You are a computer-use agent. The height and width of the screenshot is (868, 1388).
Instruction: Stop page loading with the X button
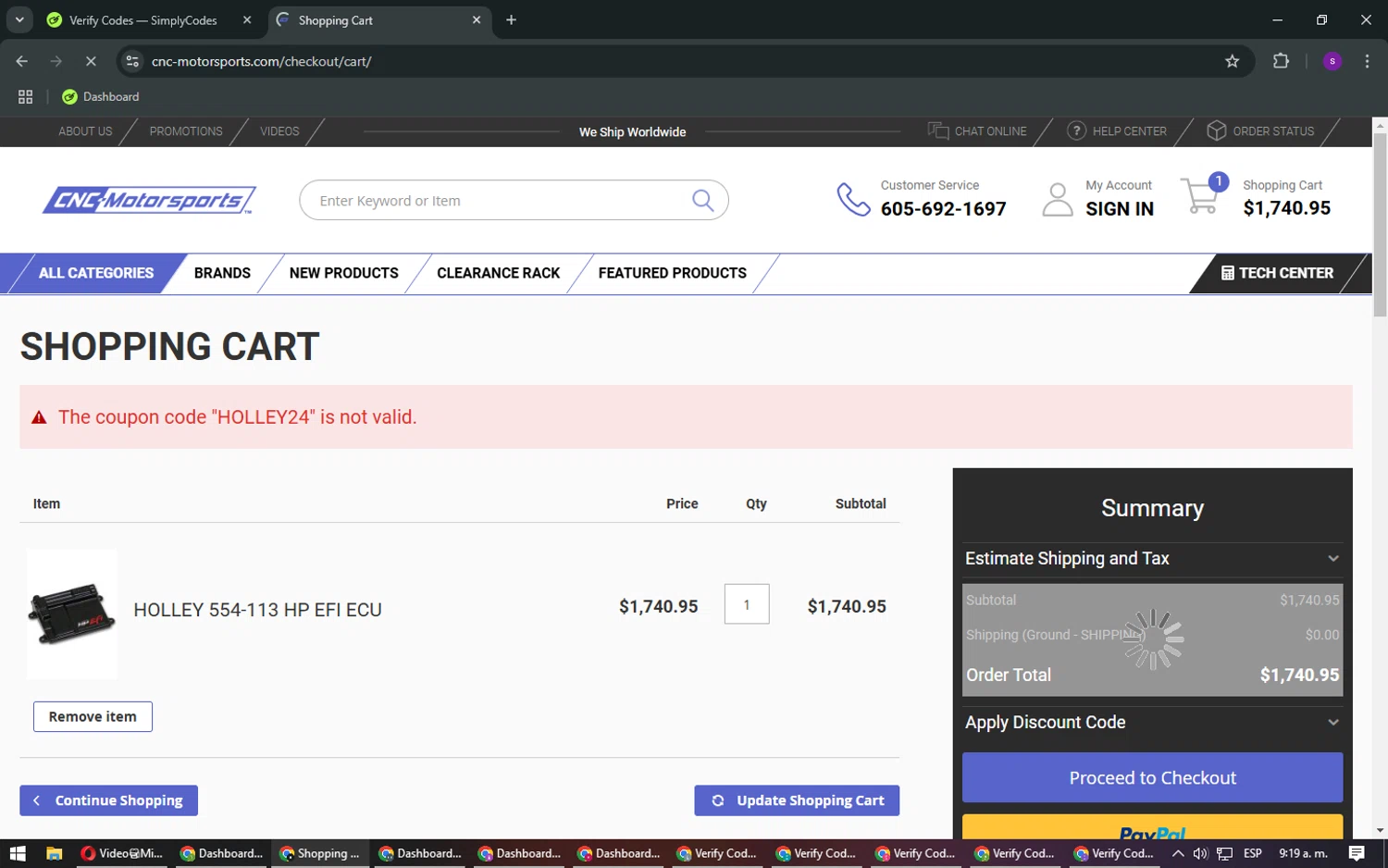pyautogui.click(x=91, y=61)
